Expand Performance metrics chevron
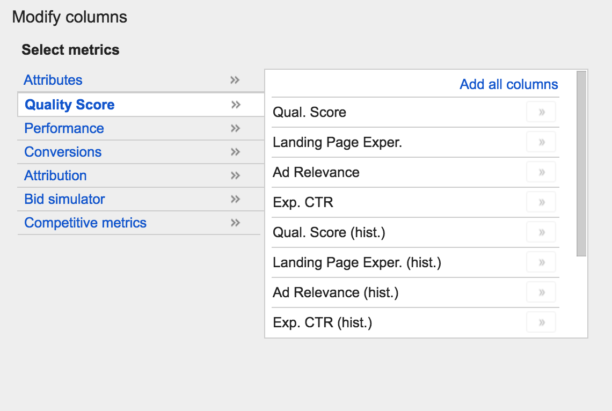The image size is (612, 411). click(235, 128)
